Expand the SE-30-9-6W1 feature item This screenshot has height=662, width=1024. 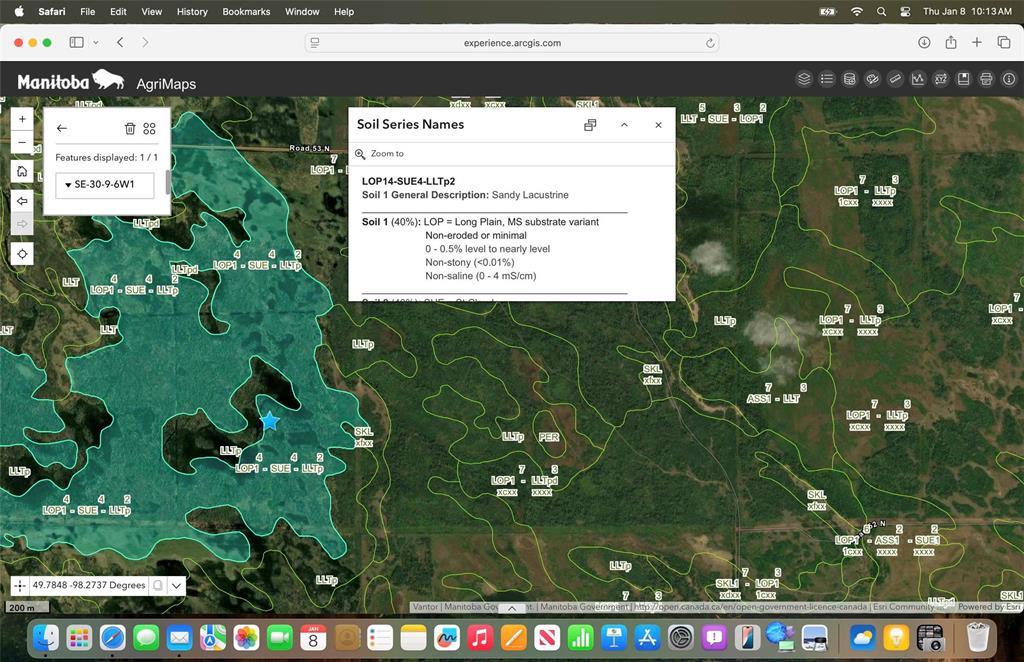pos(68,185)
